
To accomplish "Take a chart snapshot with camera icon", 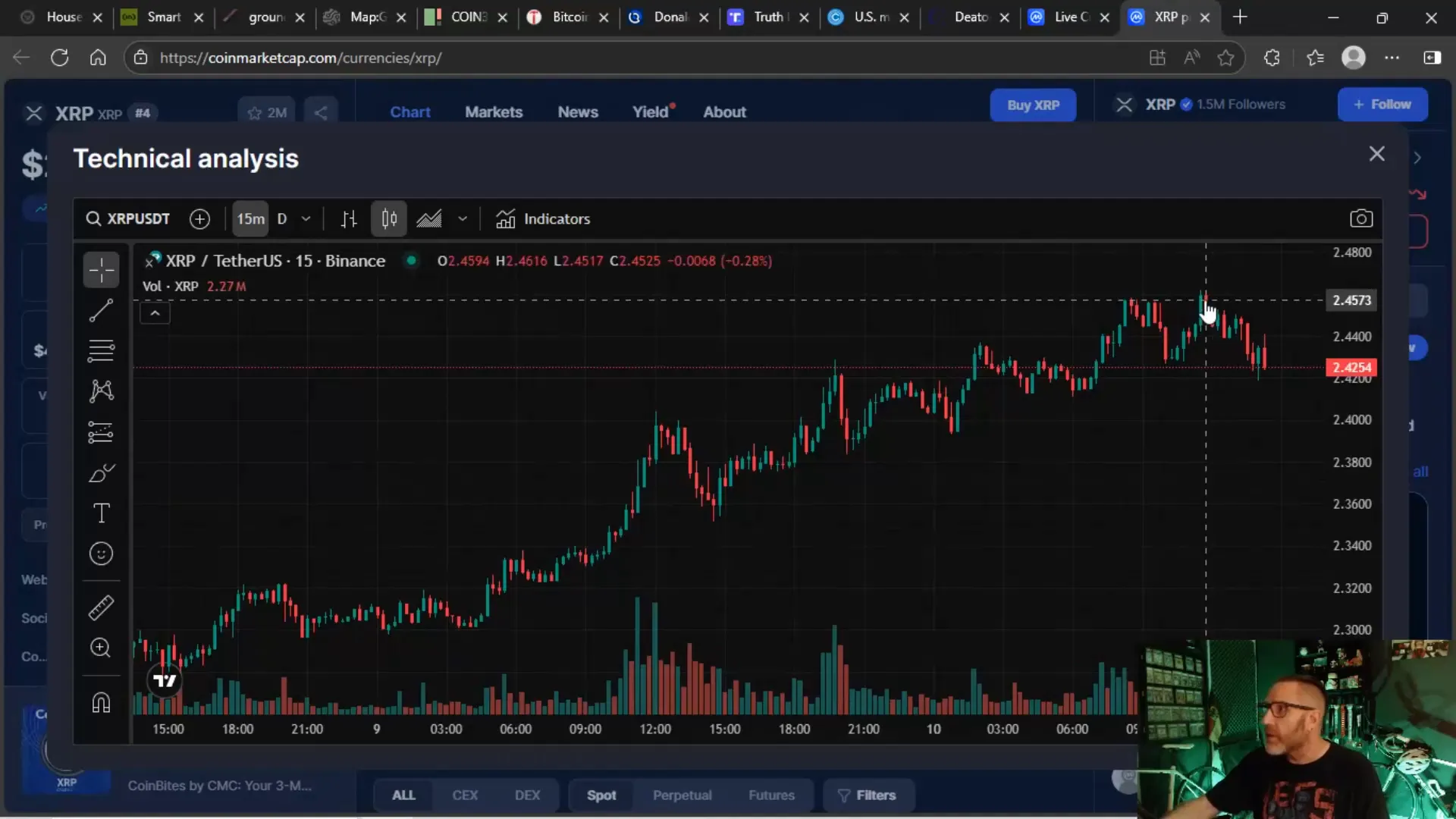I will (1361, 219).
